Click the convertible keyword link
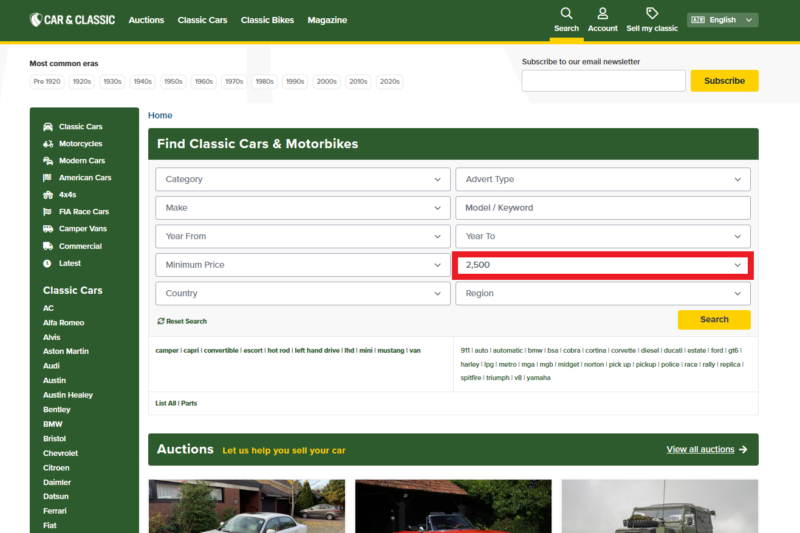The height and width of the screenshot is (533, 800). coord(221,350)
